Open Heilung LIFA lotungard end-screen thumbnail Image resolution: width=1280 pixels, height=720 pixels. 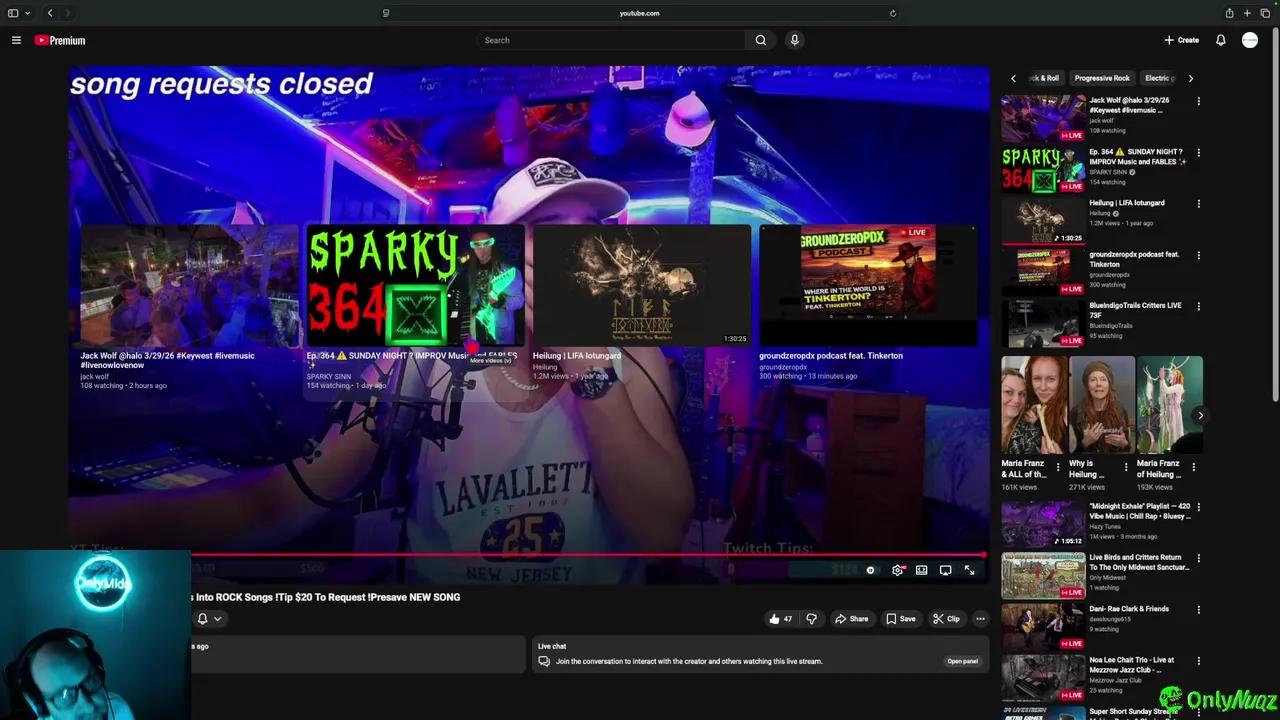pyautogui.click(x=642, y=286)
